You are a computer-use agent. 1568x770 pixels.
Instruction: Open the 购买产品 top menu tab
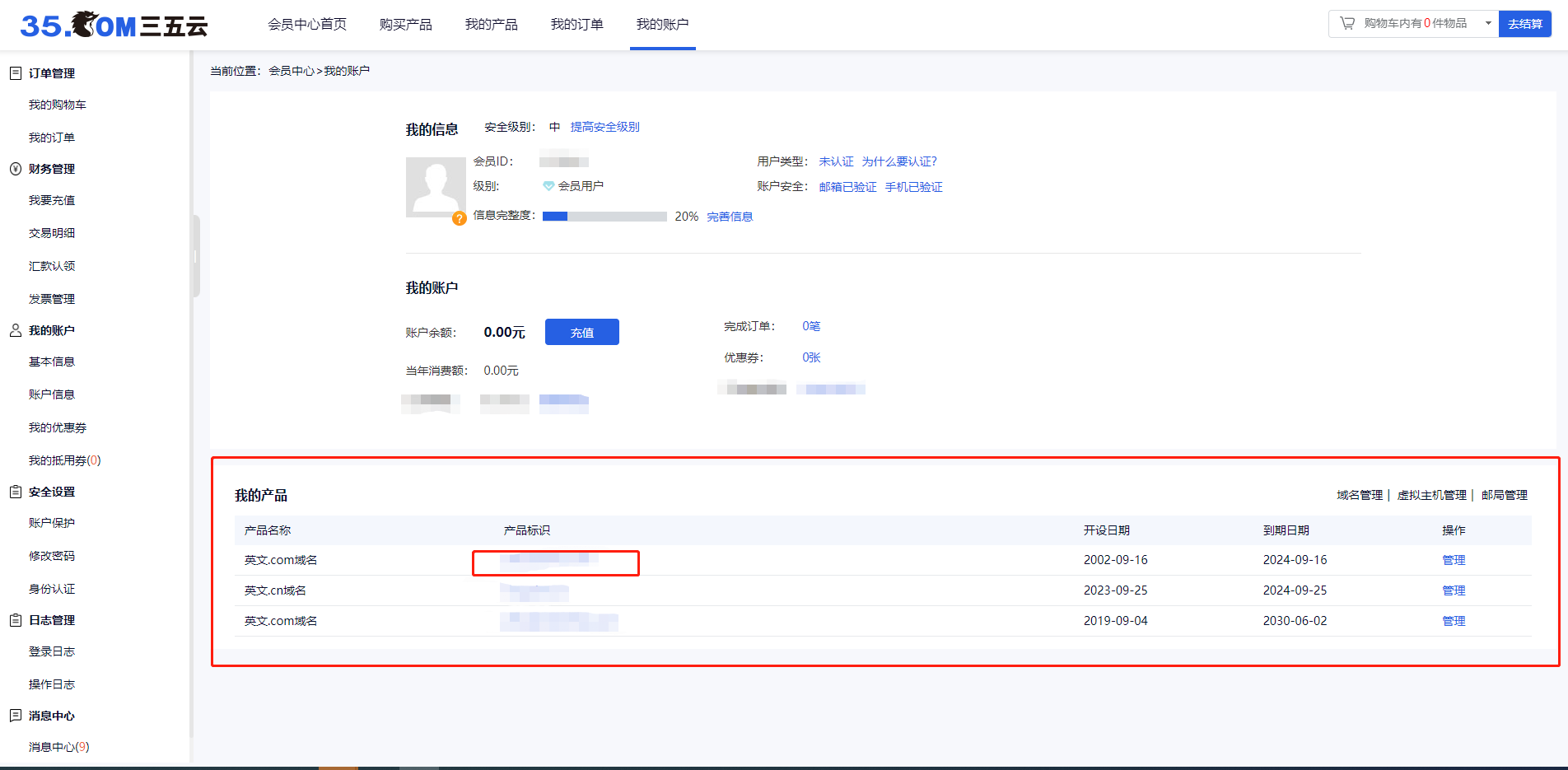[x=405, y=25]
